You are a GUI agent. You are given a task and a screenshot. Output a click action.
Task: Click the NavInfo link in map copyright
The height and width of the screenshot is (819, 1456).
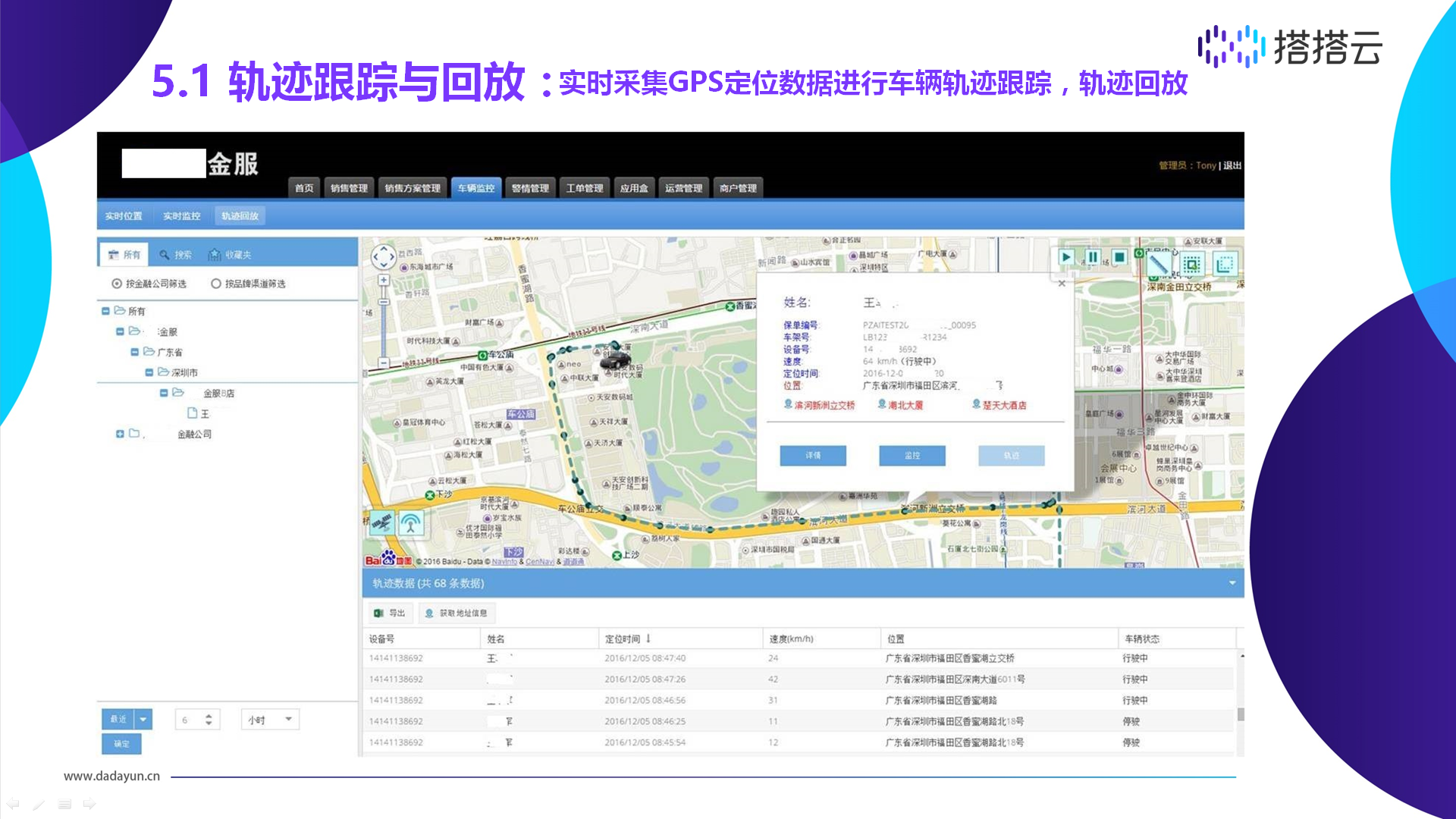504,562
